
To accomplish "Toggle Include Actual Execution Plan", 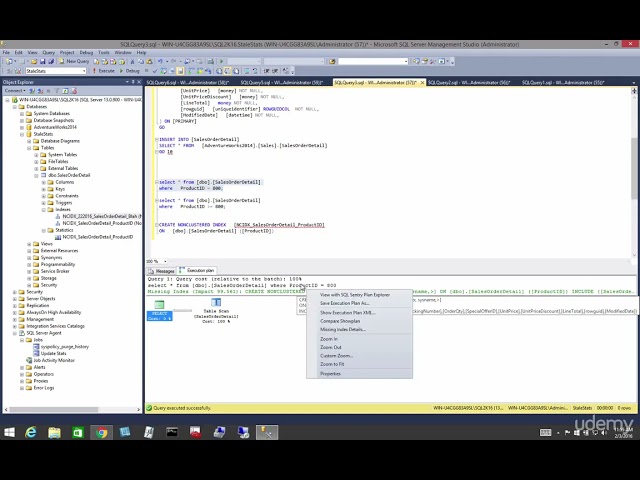I will pyautogui.click(x=191, y=71).
